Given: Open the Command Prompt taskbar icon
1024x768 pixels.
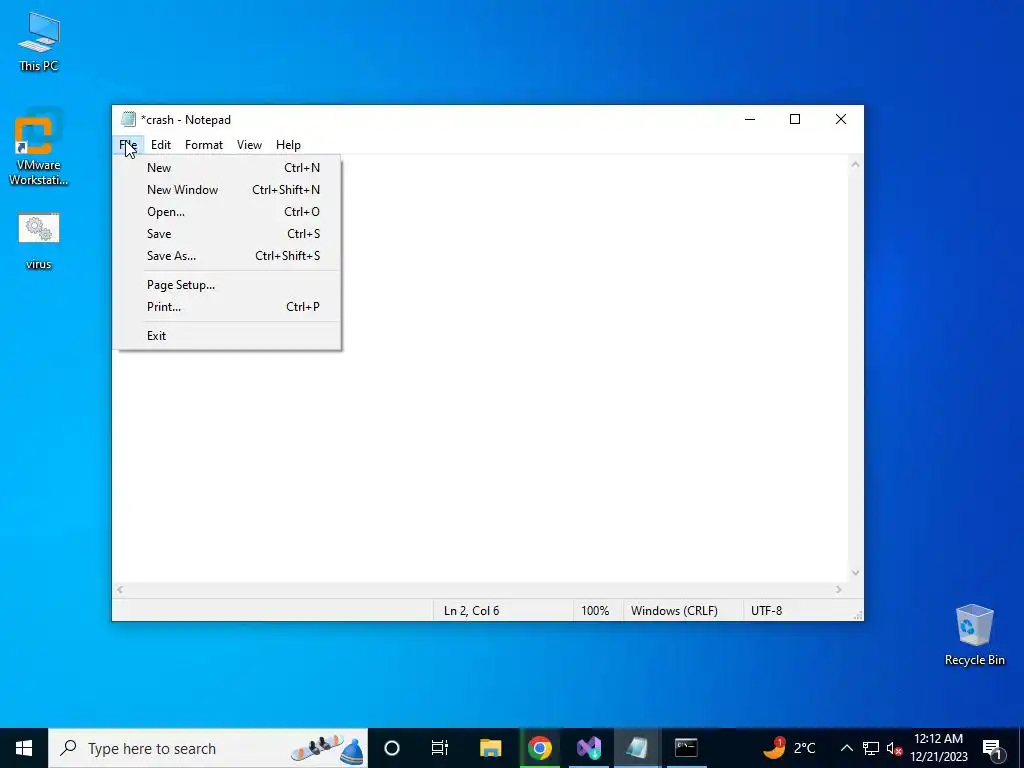Looking at the screenshot, I should [686, 748].
